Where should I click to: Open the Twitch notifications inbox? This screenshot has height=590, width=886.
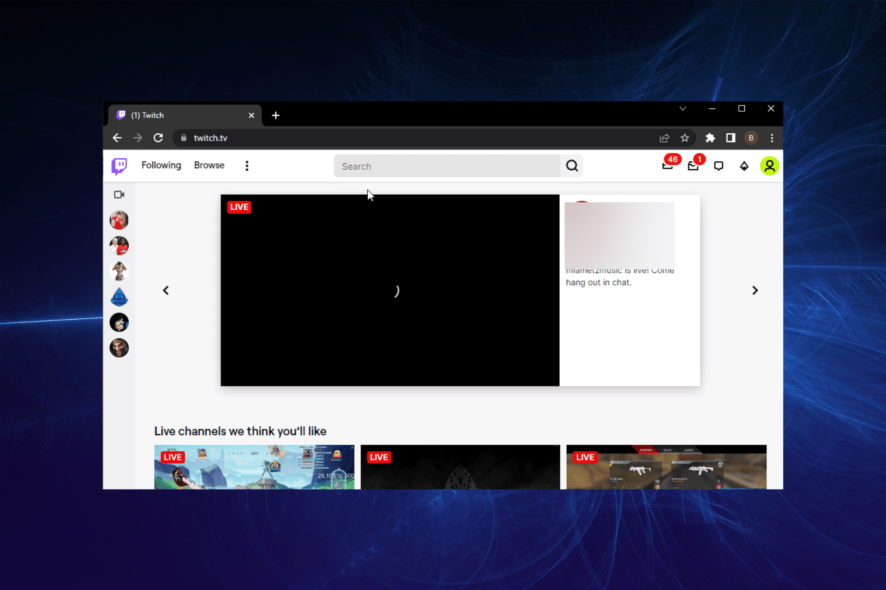click(x=667, y=166)
